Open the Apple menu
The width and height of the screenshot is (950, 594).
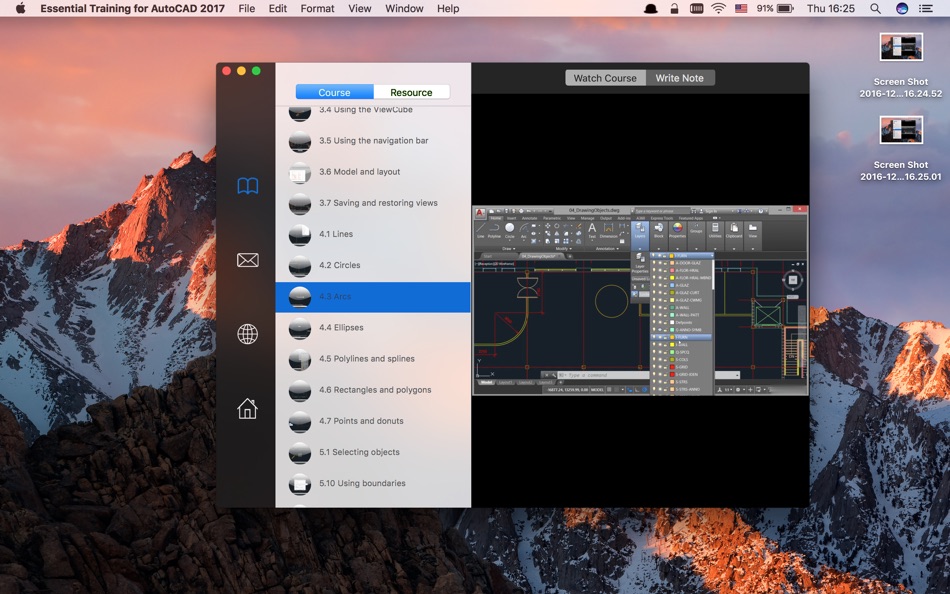pyautogui.click(x=21, y=8)
